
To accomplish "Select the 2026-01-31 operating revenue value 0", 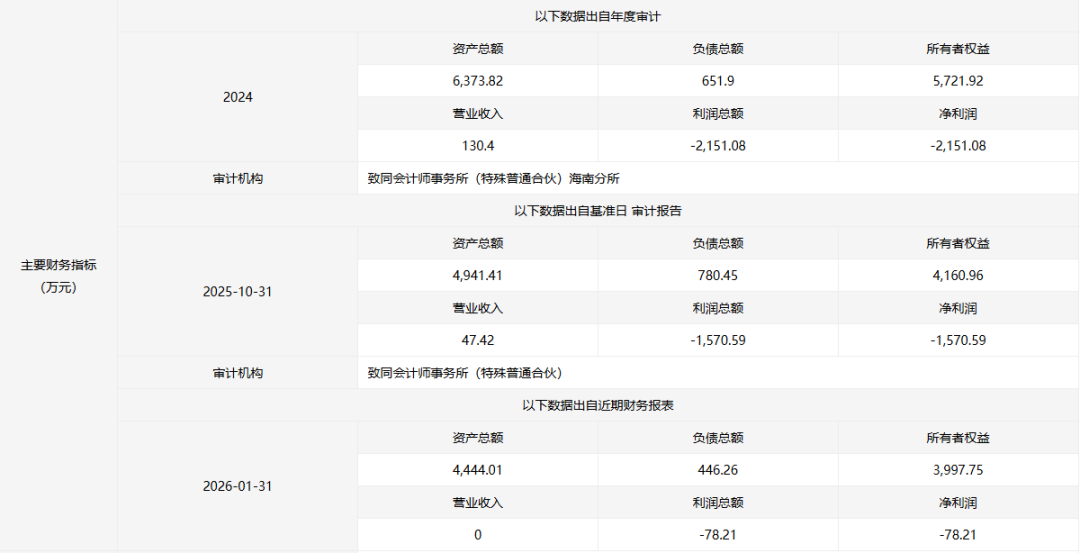I will coord(477,534).
